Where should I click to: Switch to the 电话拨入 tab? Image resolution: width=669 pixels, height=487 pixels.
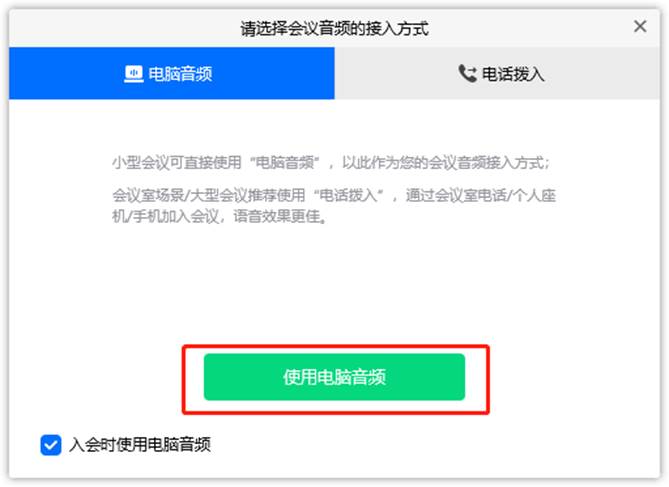[497, 73]
